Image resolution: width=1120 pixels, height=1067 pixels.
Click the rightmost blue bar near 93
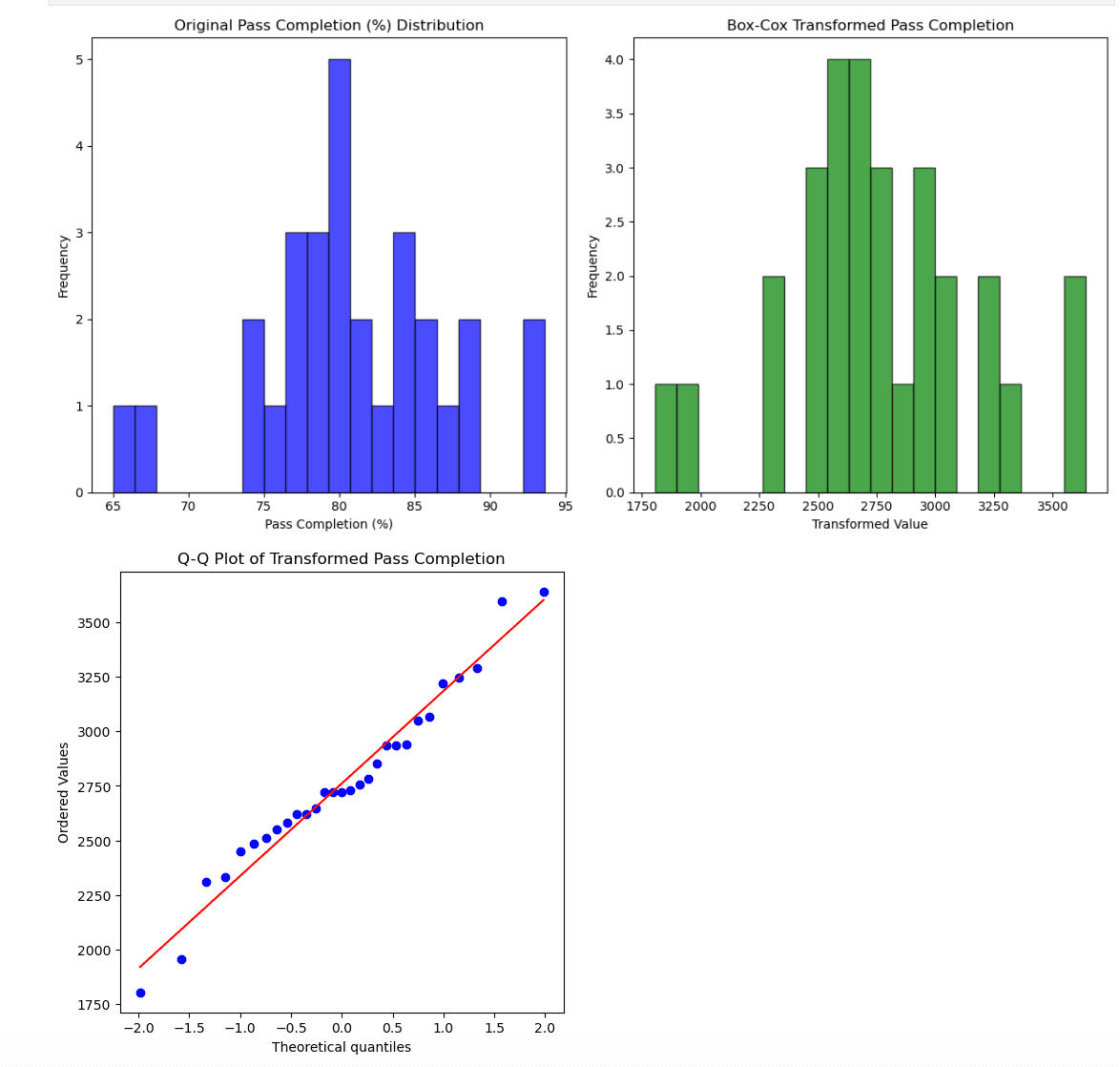pos(534,406)
